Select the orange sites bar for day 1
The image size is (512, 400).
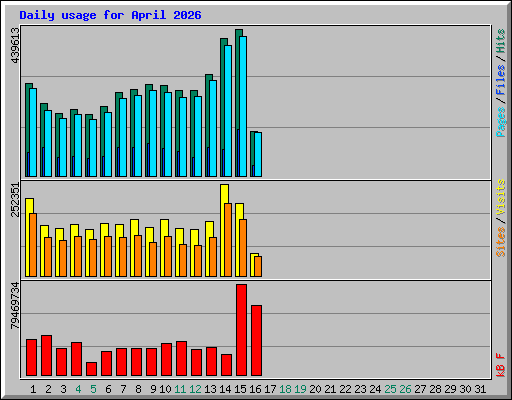click(33, 245)
